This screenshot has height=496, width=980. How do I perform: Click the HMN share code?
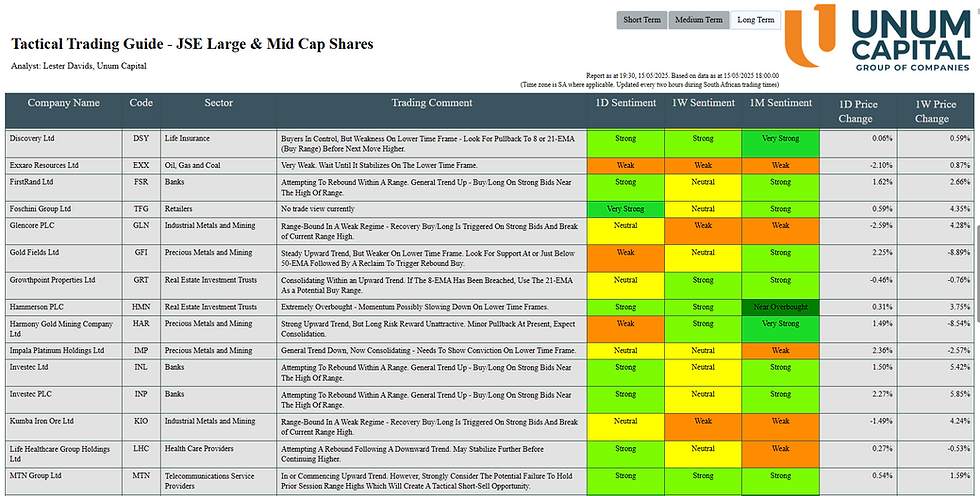[141, 307]
